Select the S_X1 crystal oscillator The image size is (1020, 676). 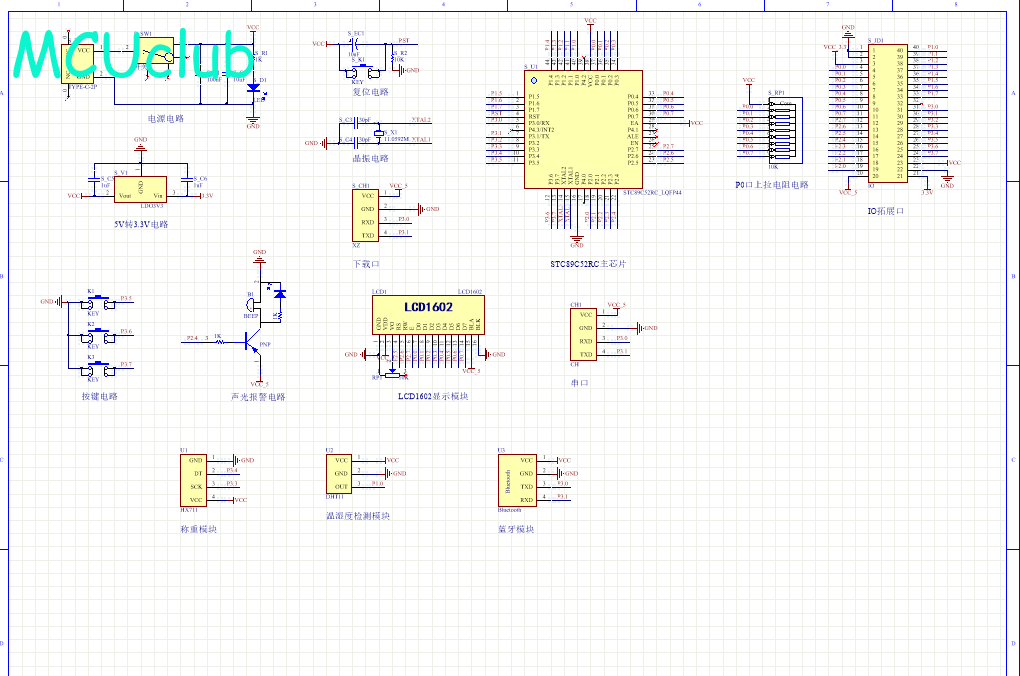[x=378, y=135]
